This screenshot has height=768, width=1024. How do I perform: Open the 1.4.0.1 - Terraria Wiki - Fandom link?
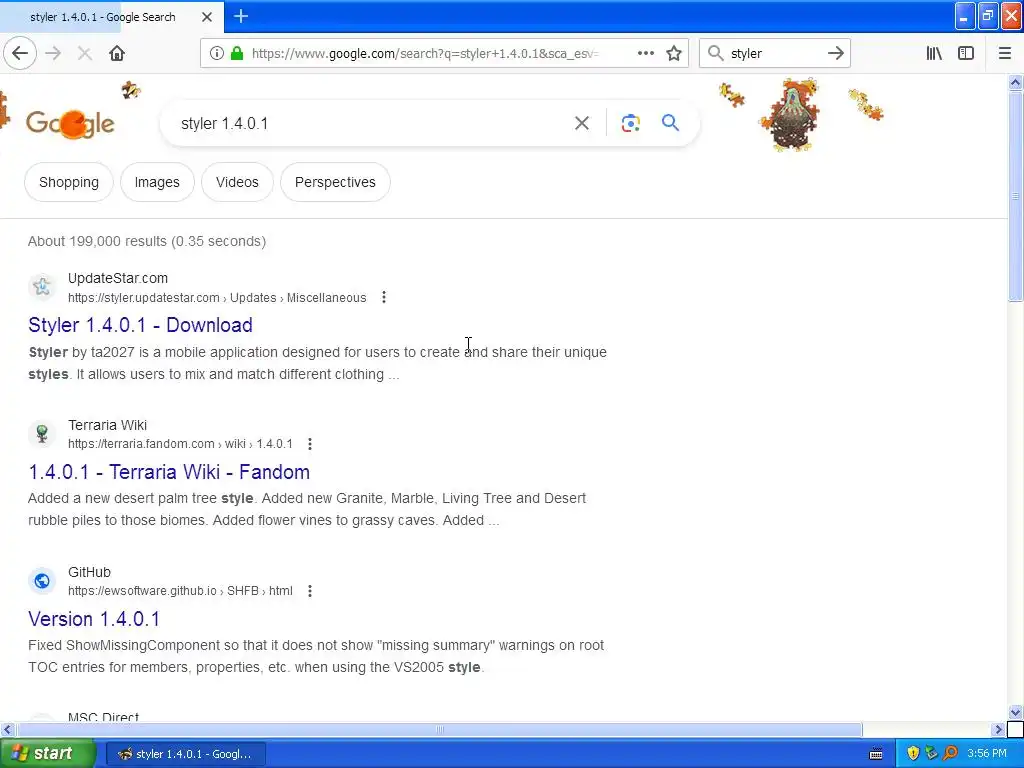[x=169, y=472]
